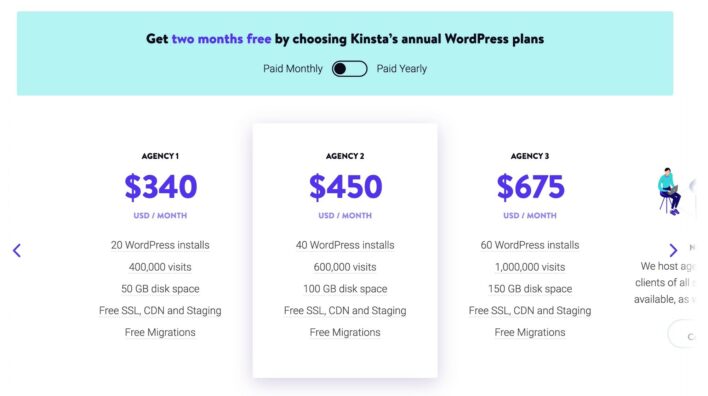Click the two months free link
This screenshot has width=708, height=396.
tap(221, 39)
